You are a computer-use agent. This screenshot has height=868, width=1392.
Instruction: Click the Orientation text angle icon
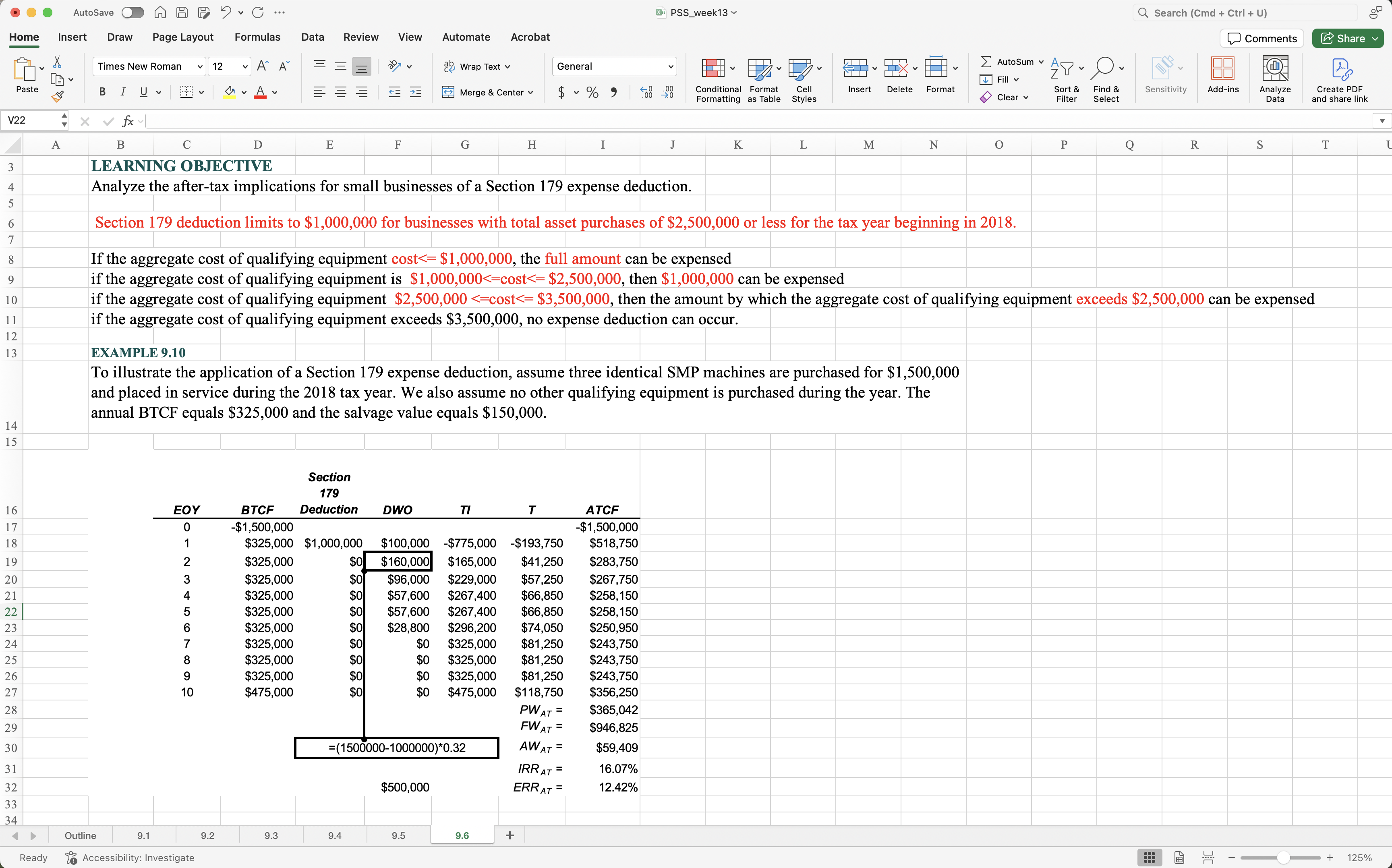[x=394, y=66]
